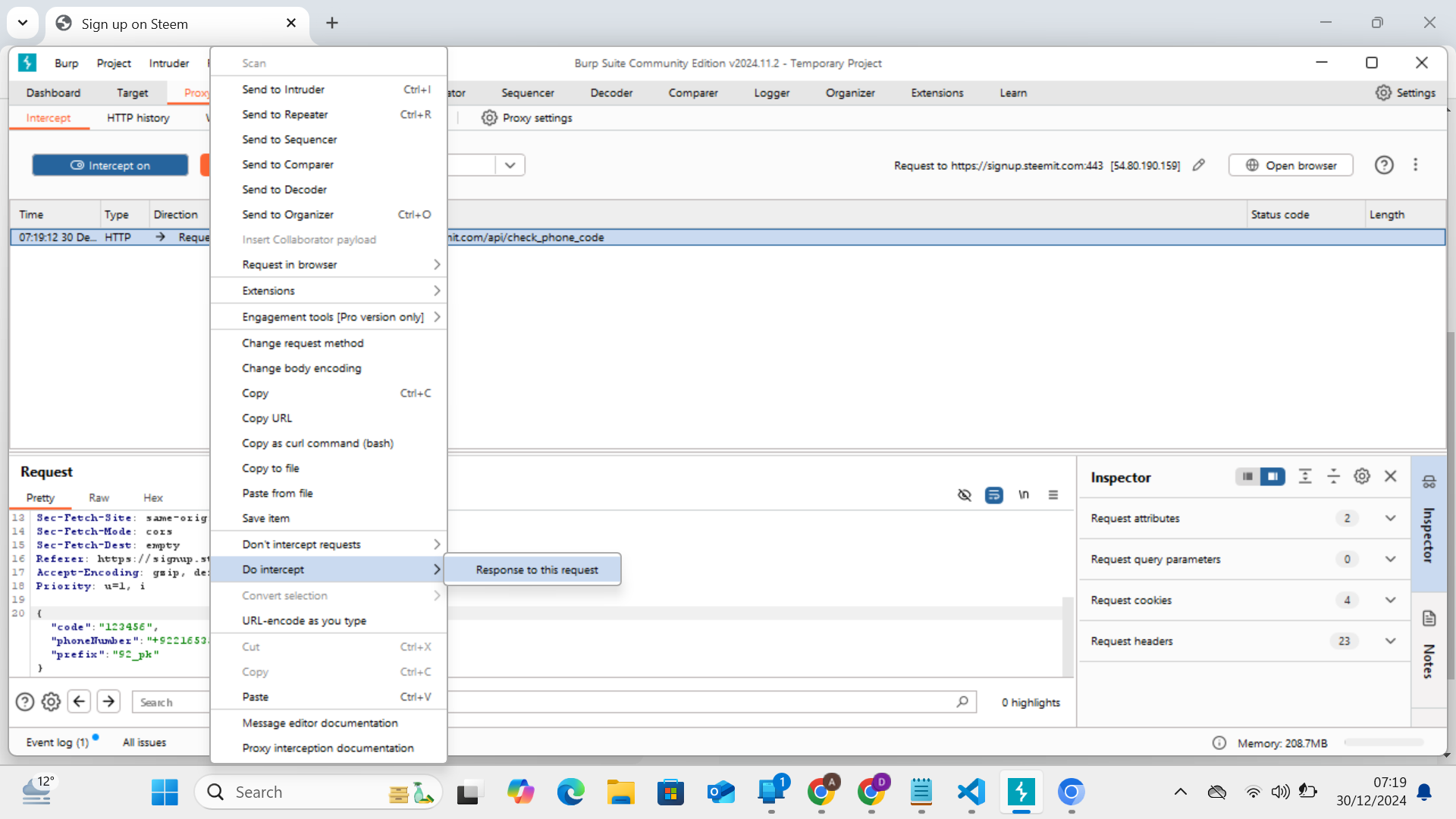This screenshot has width=1456, height=819.
Task: Click the Open browser button
Action: [x=1290, y=165]
